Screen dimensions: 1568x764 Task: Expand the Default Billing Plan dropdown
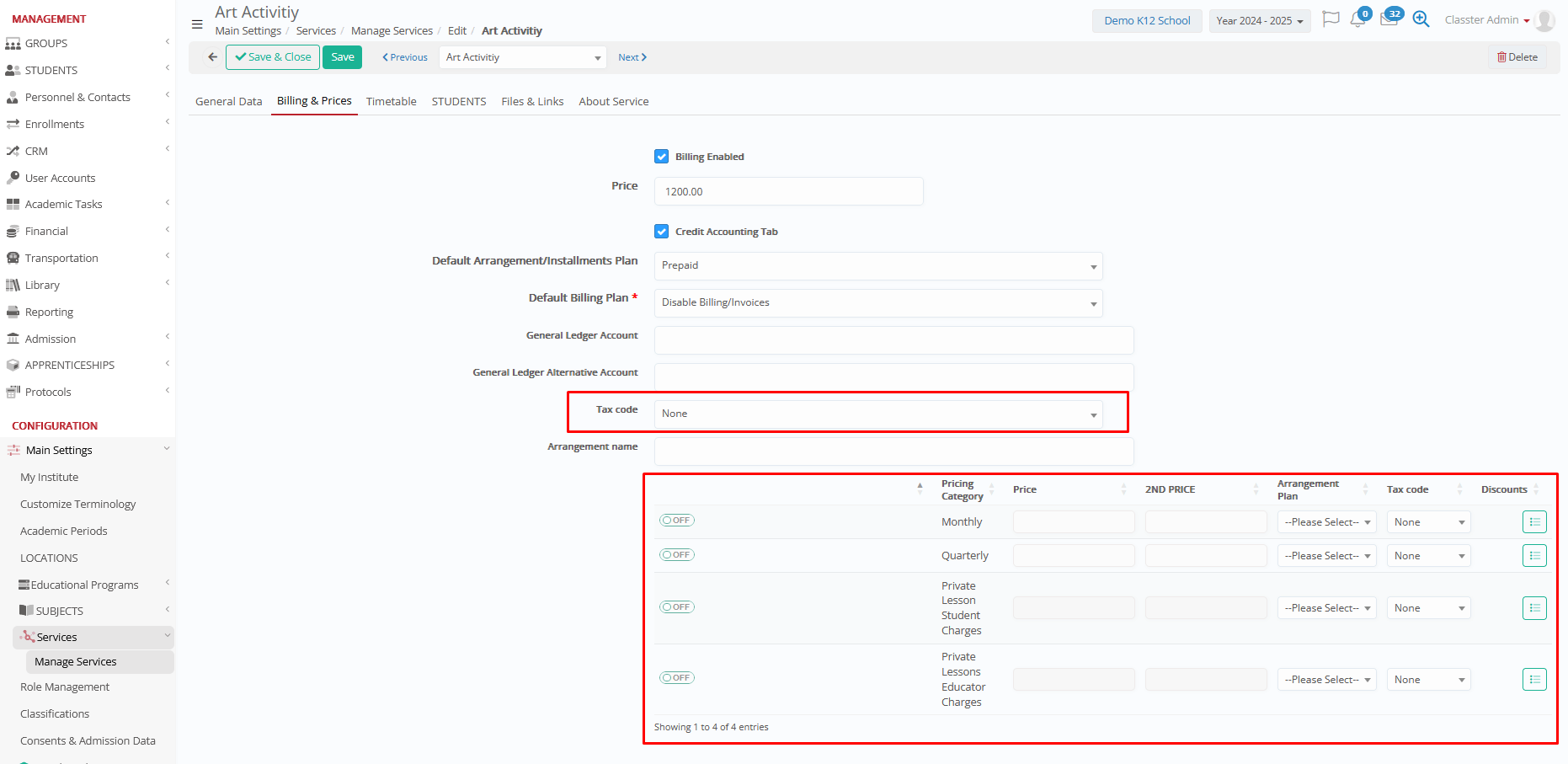coord(877,302)
